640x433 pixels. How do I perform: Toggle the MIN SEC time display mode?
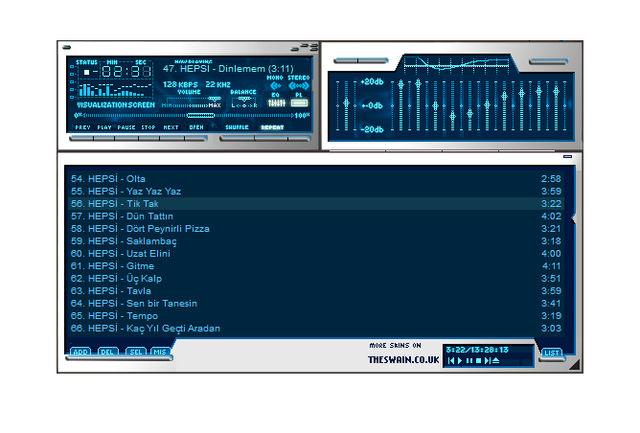coord(126,72)
